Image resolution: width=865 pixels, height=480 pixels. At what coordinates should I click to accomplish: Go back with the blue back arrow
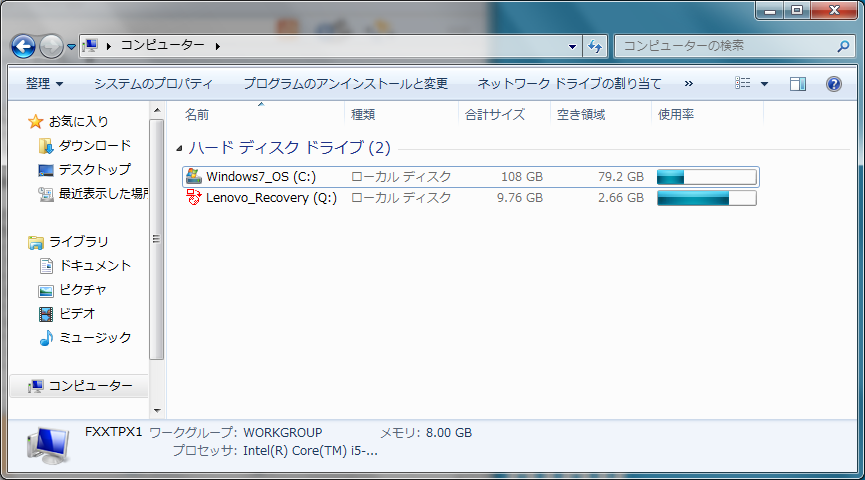coord(23,46)
